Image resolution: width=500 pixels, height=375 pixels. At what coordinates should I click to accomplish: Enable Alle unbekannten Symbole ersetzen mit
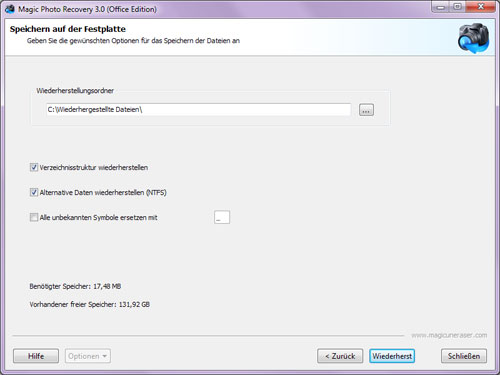(x=34, y=217)
